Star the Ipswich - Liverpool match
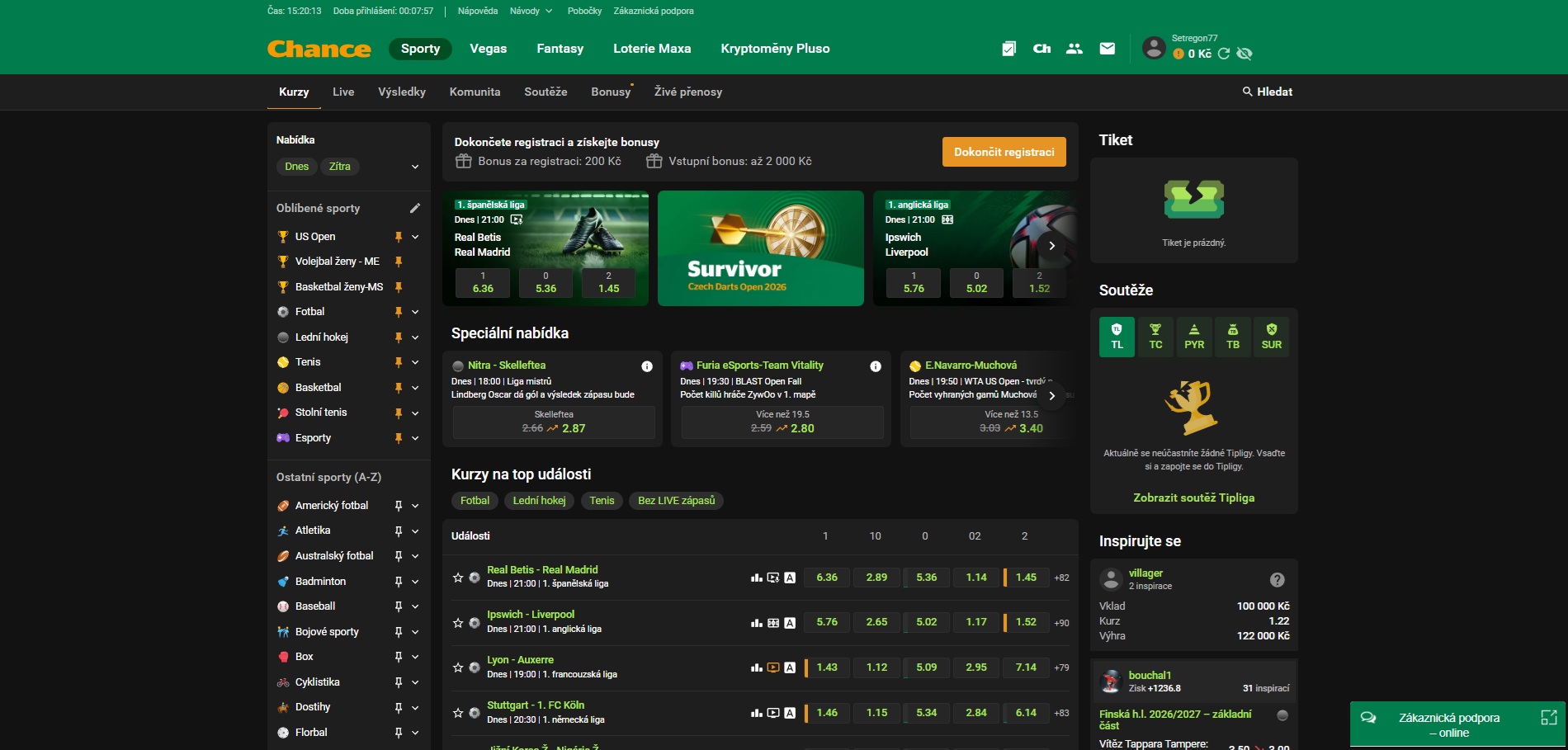 coord(458,623)
